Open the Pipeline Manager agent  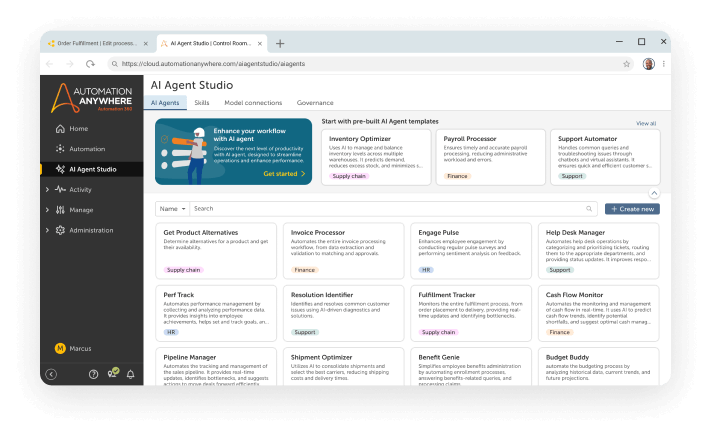tap(216, 367)
